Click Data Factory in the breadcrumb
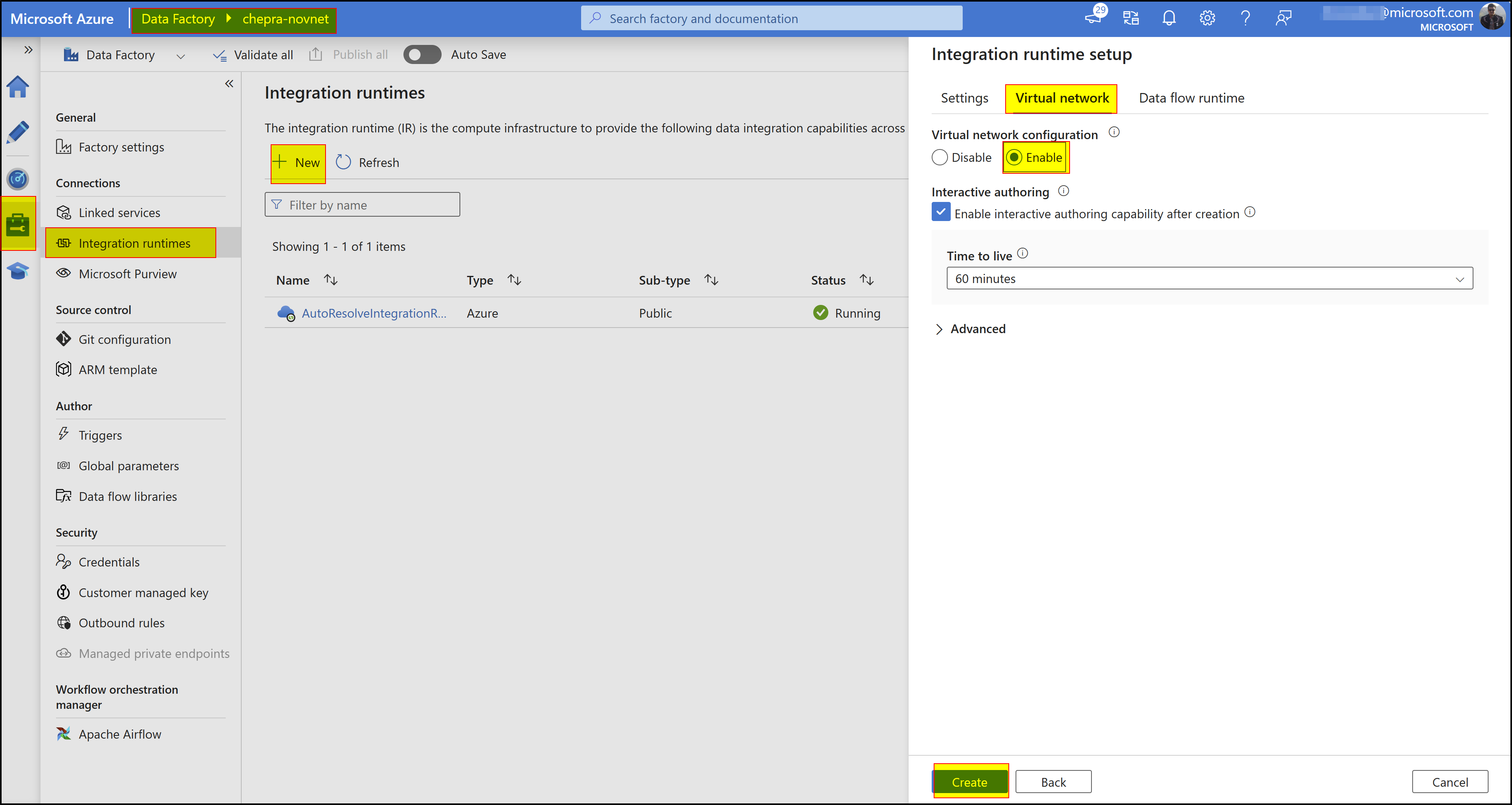Image resolution: width=1512 pixels, height=805 pixels. [x=178, y=19]
